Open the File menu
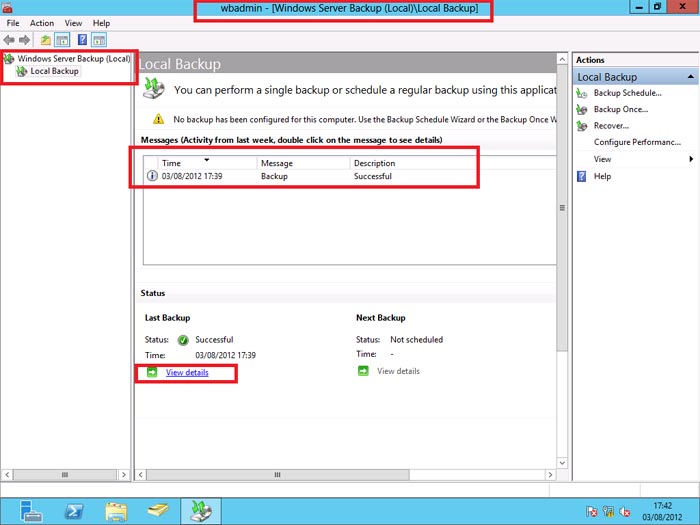 (x=13, y=23)
